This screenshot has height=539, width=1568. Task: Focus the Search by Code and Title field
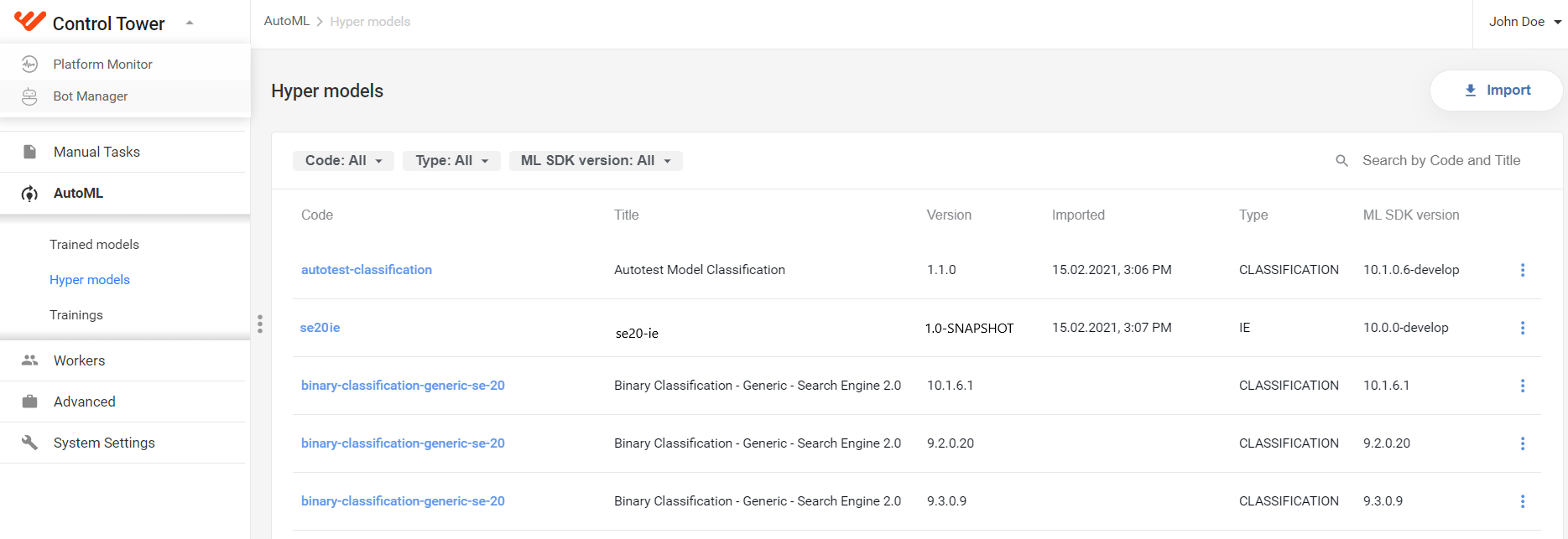(x=1441, y=161)
